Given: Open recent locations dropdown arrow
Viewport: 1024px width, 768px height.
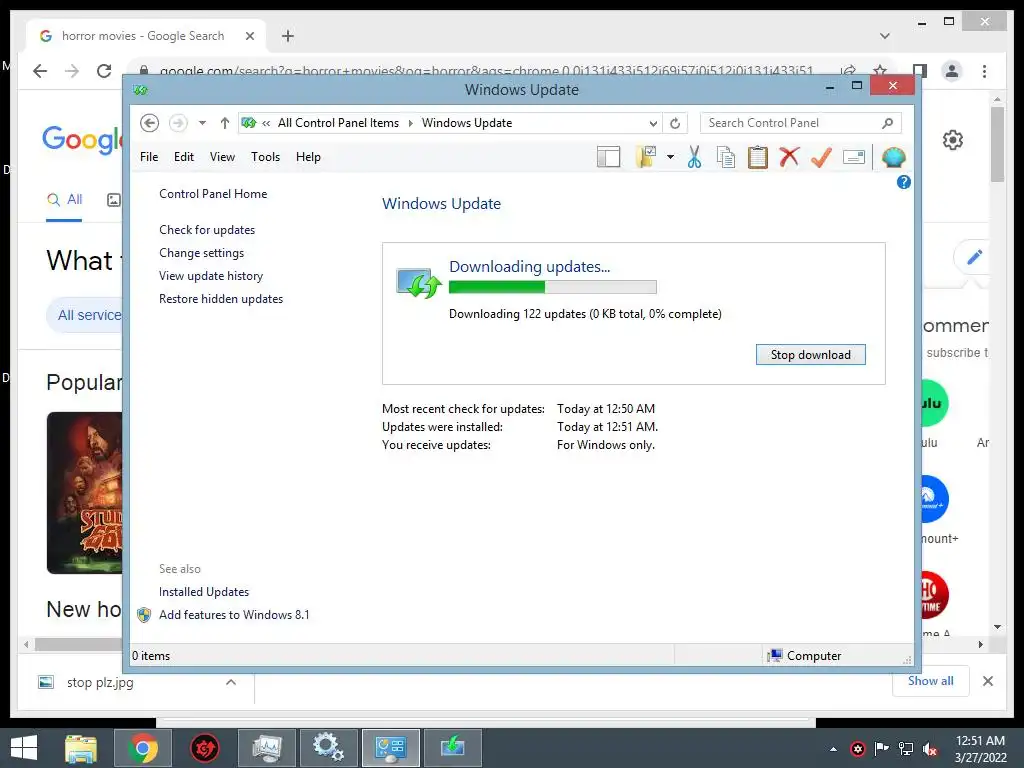Looking at the screenshot, I should coord(202,123).
